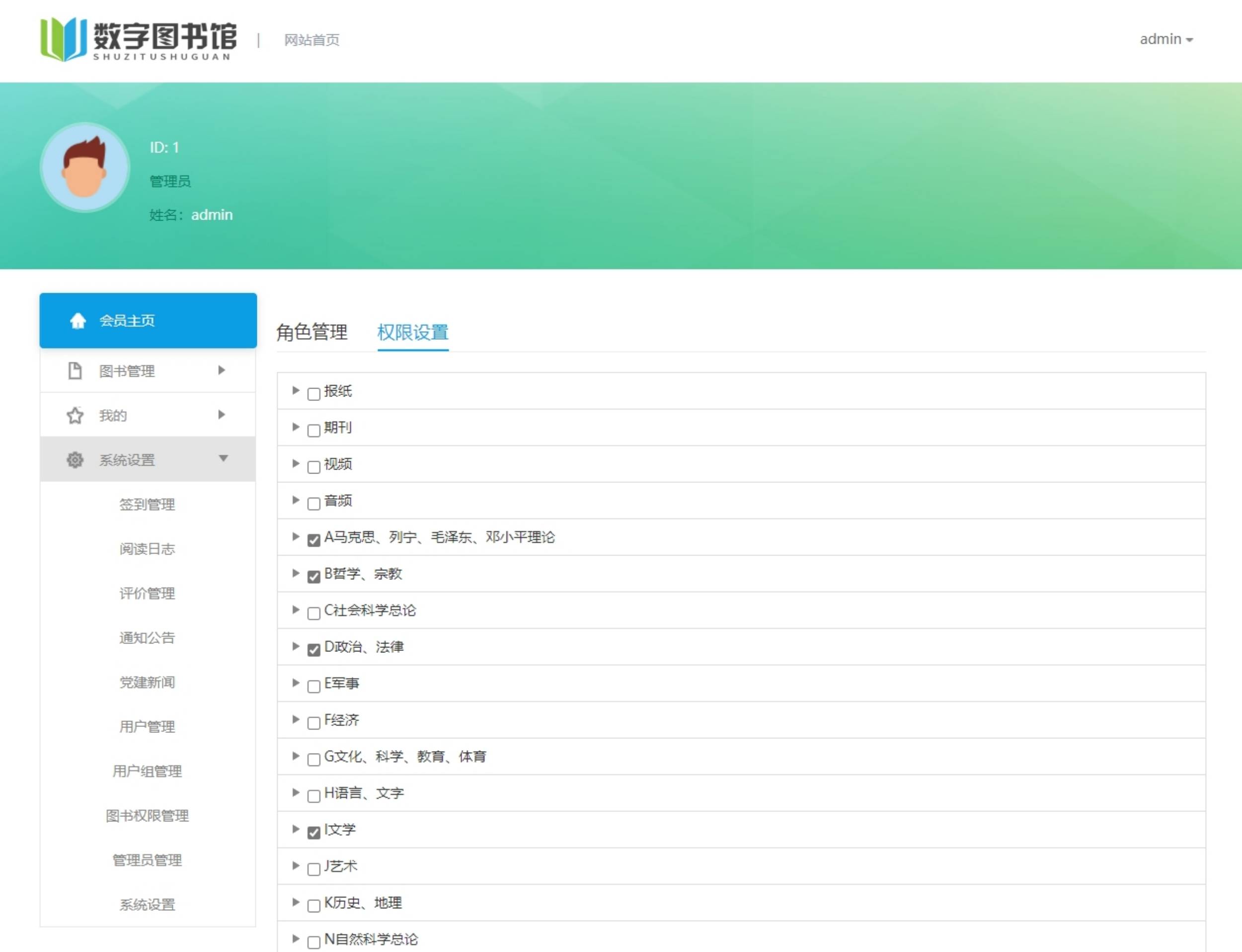Uncheck the I文学 checkbox
This screenshot has width=1242, height=952.
(x=313, y=832)
